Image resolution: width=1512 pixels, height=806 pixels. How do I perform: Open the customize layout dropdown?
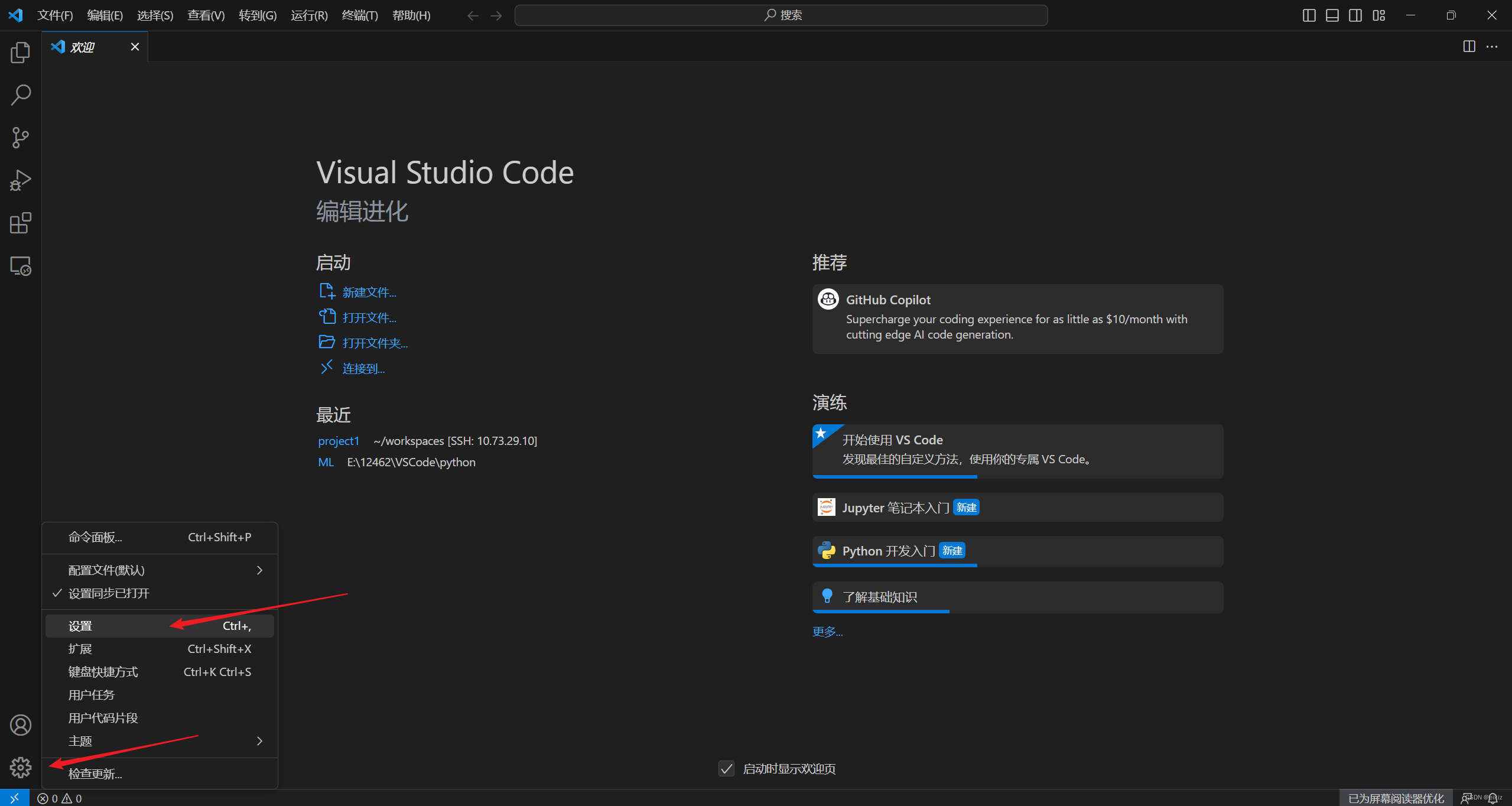[1378, 15]
